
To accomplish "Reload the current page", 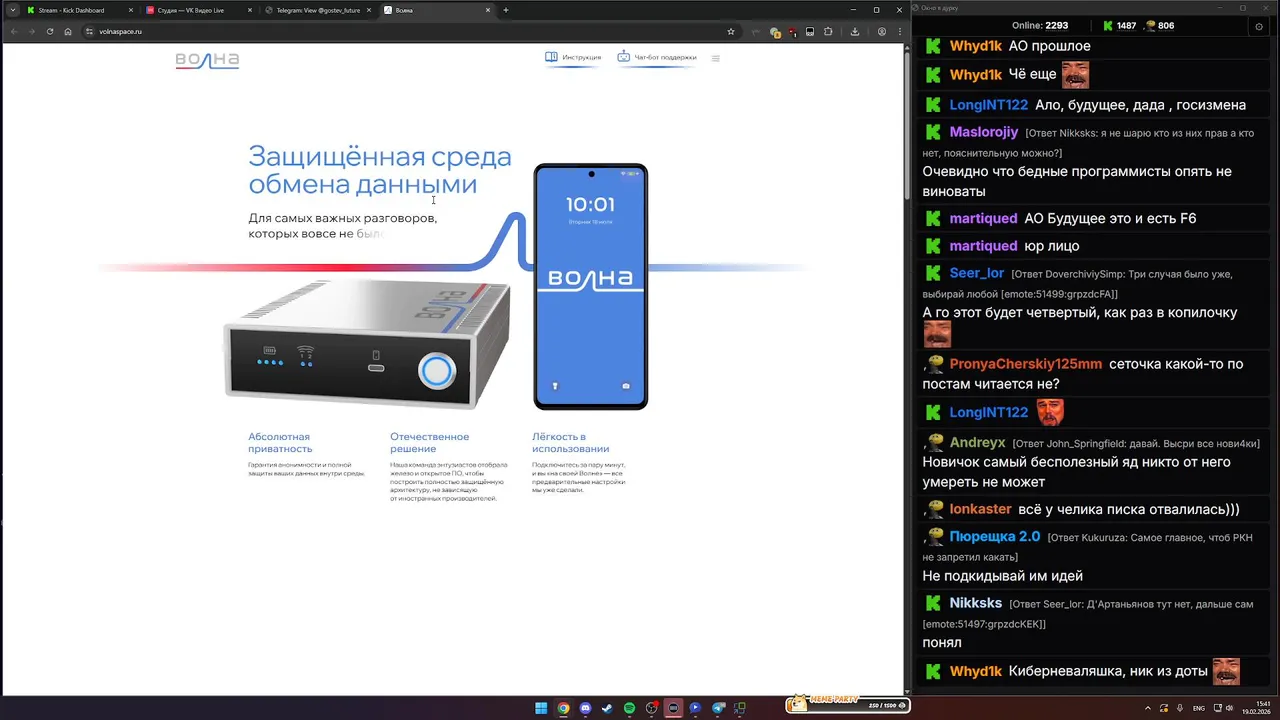I will (49, 31).
